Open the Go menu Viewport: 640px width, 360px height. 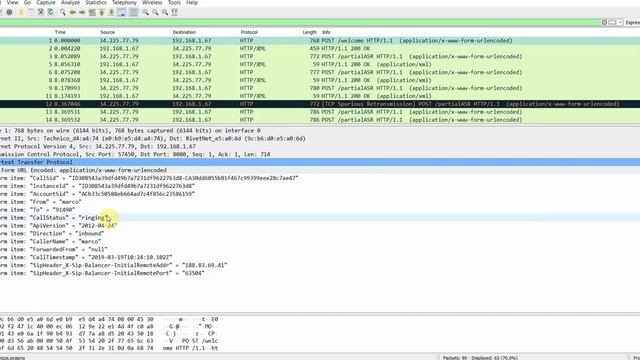27,2
